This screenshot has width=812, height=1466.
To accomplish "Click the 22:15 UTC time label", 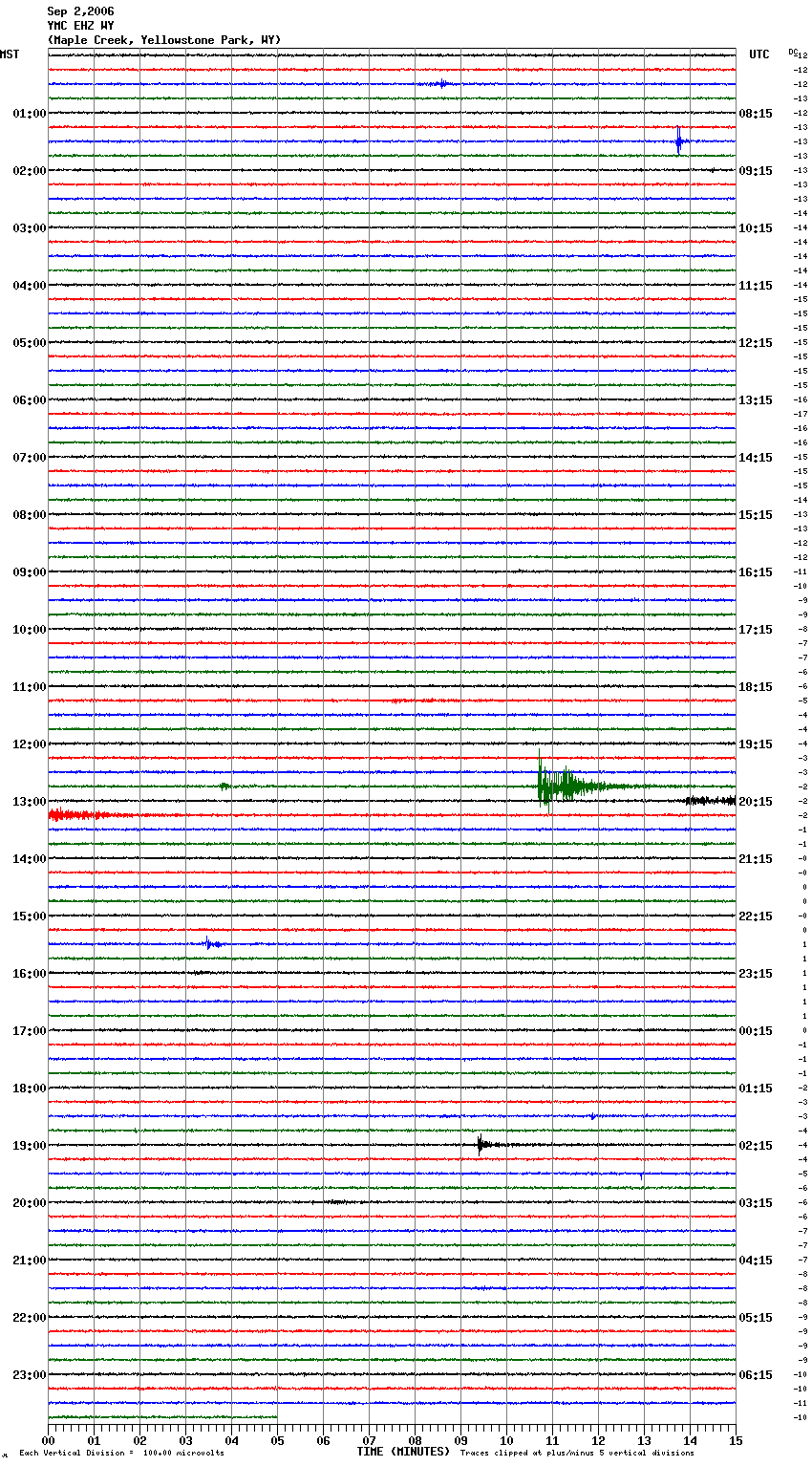I will [x=756, y=916].
